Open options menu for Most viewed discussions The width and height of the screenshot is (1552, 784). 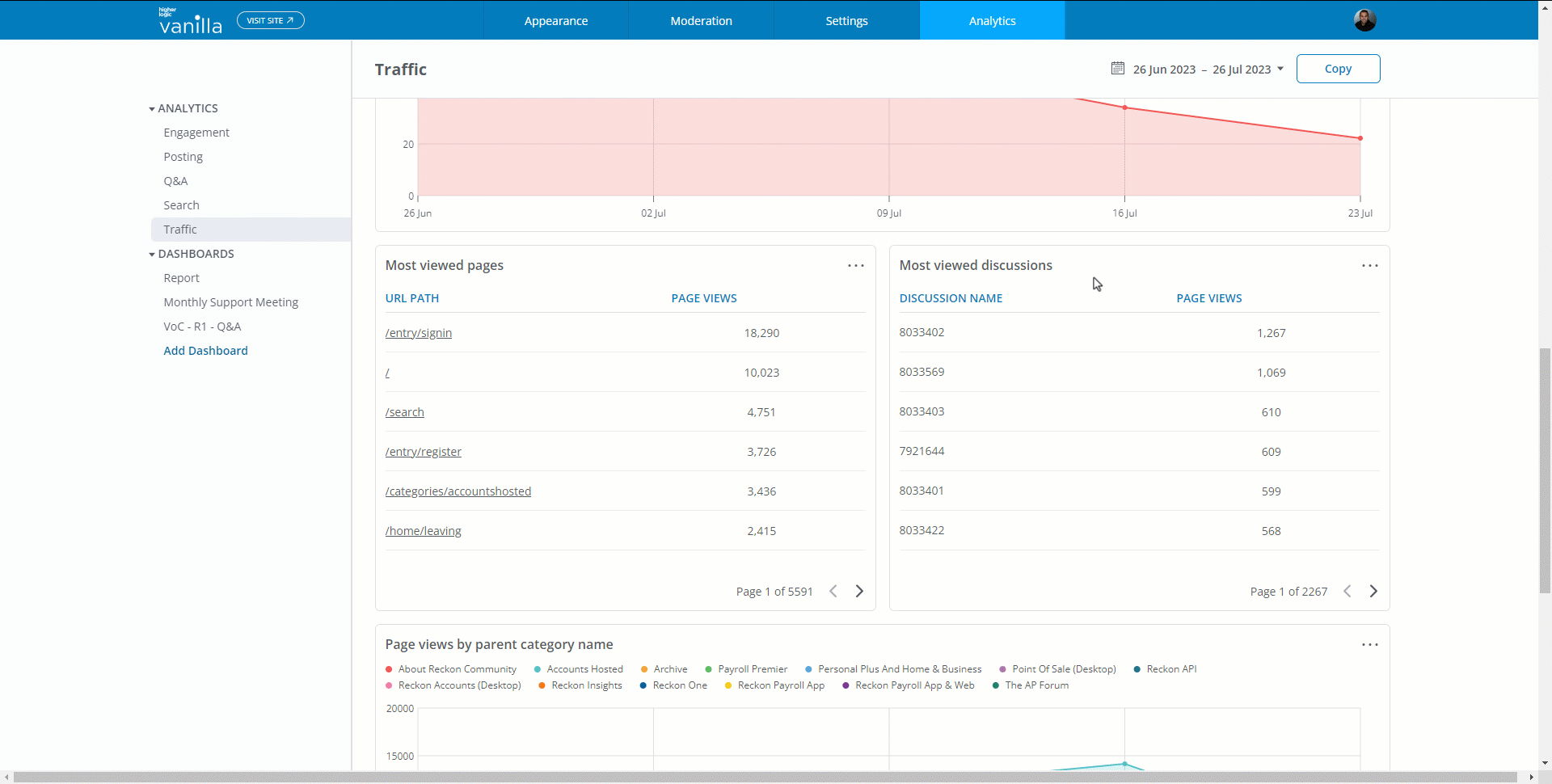click(1370, 265)
